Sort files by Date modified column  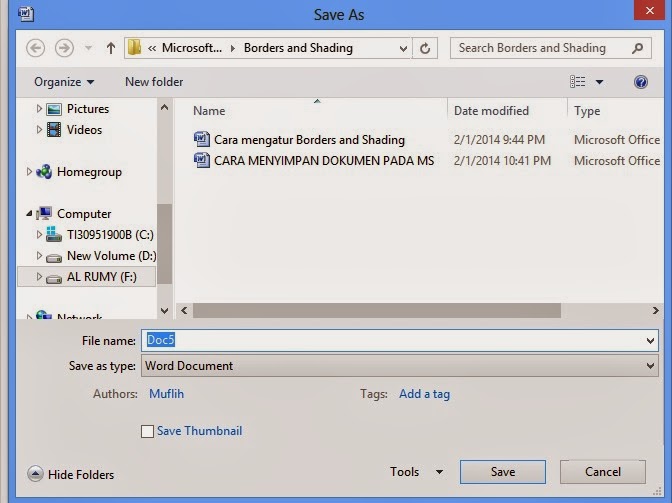[x=491, y=111]
